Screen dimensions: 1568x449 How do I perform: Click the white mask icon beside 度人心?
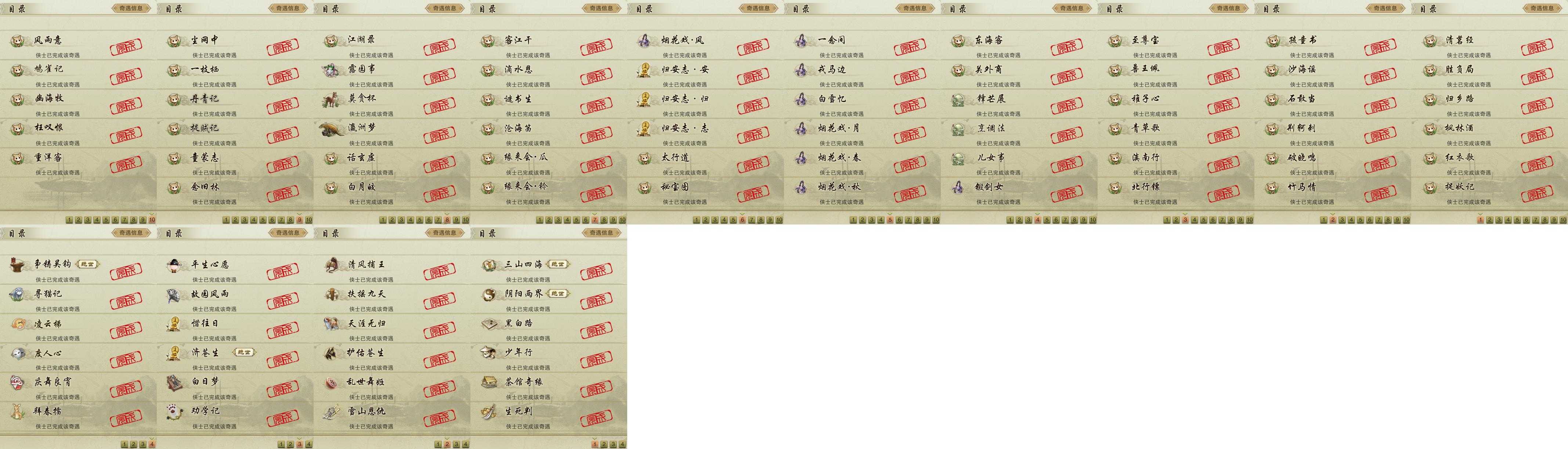18,353
